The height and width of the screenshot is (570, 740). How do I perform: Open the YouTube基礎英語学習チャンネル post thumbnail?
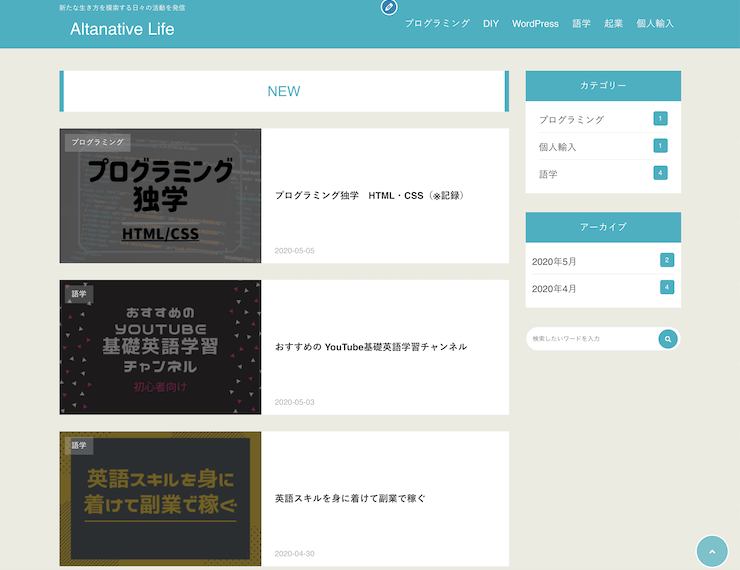(160, 347)
